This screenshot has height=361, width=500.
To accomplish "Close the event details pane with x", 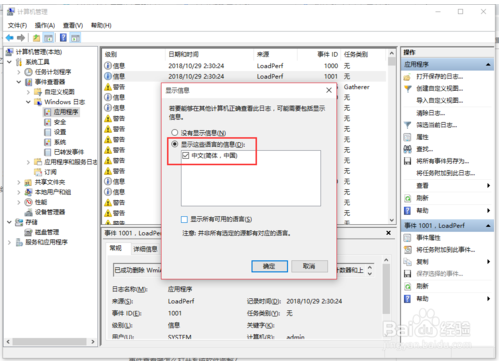I will [x=388, y=233].
